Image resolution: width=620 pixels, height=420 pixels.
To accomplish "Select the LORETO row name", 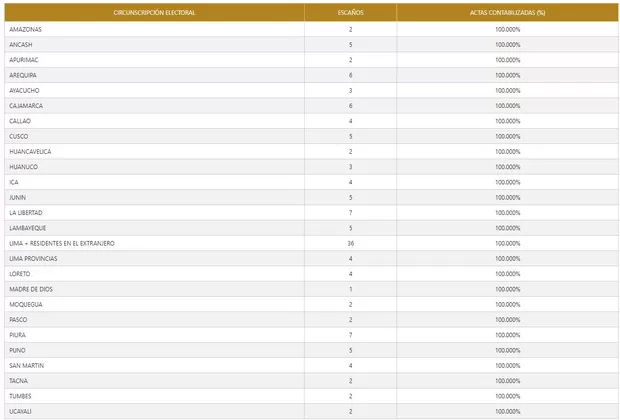I will pos(19,274).
